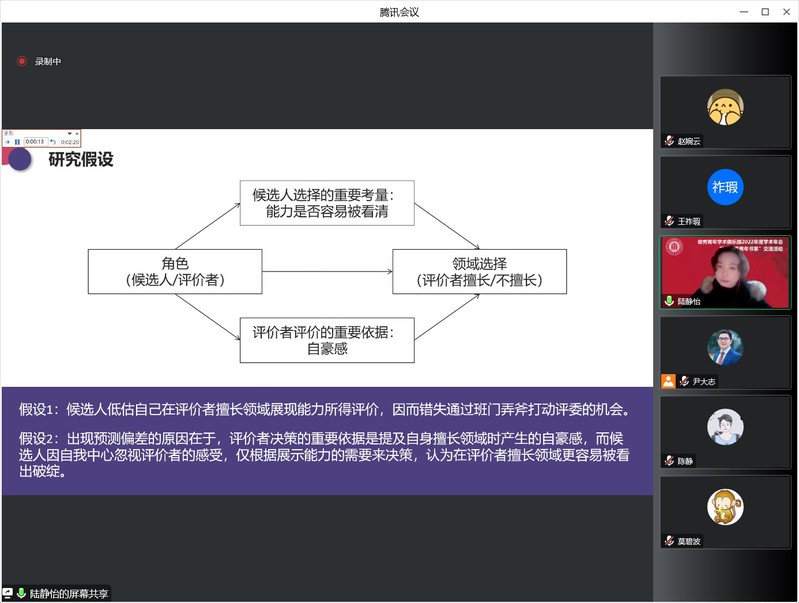The width and height of the screenshot is (799, 603).
Task: Pause the slide rehearsal timer
Action: pos(17,142)
